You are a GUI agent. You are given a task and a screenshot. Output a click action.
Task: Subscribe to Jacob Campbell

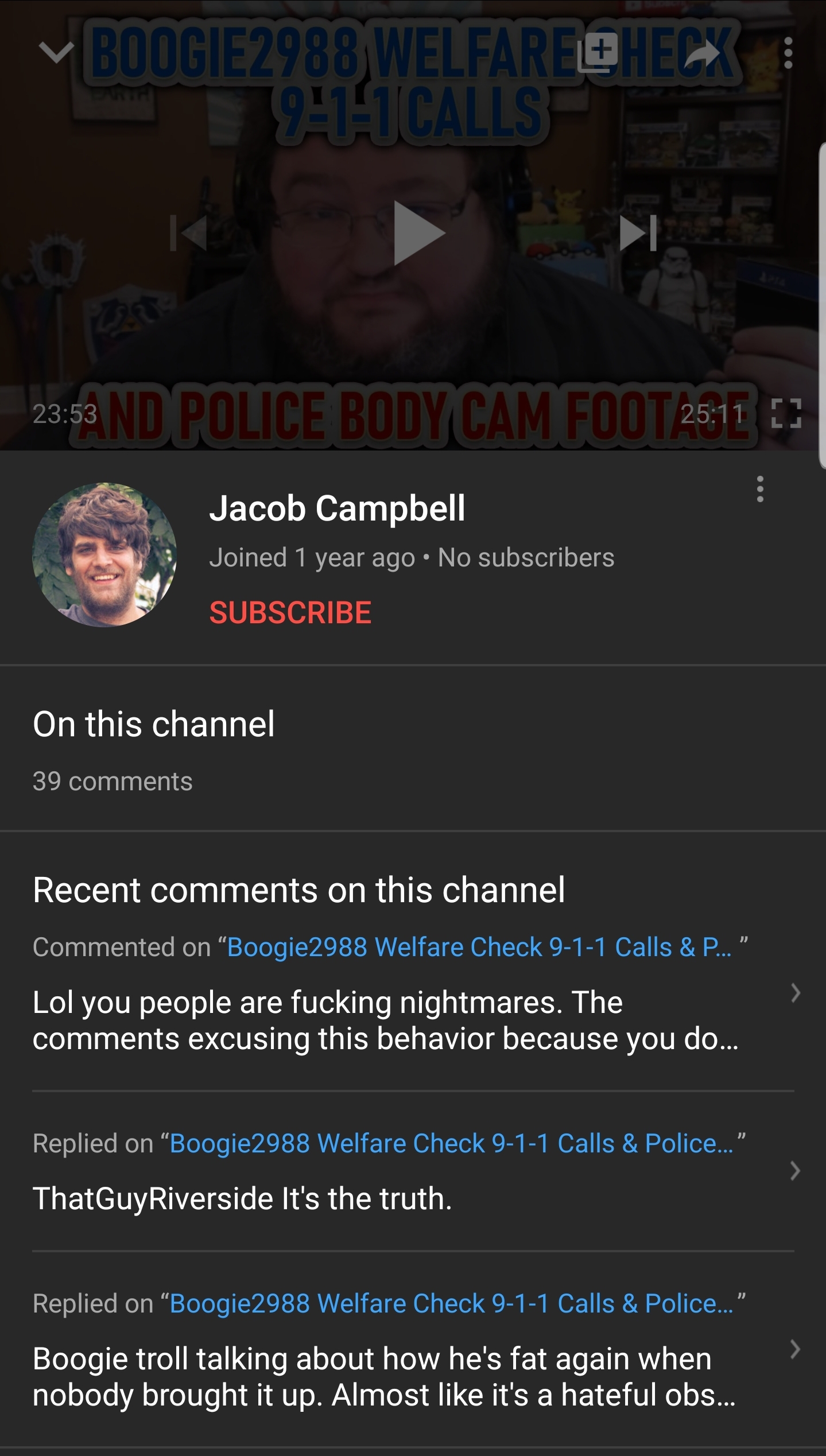click(290, 612)
